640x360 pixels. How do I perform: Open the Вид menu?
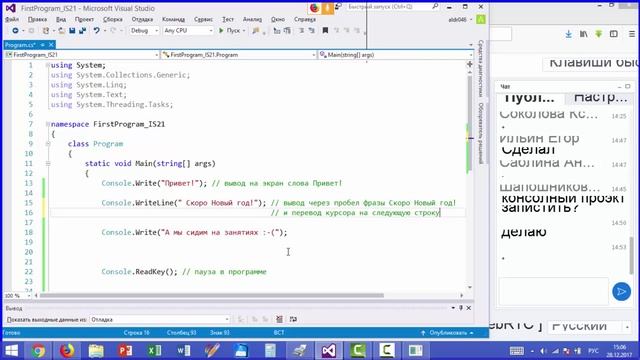click(x=61, y=20)
